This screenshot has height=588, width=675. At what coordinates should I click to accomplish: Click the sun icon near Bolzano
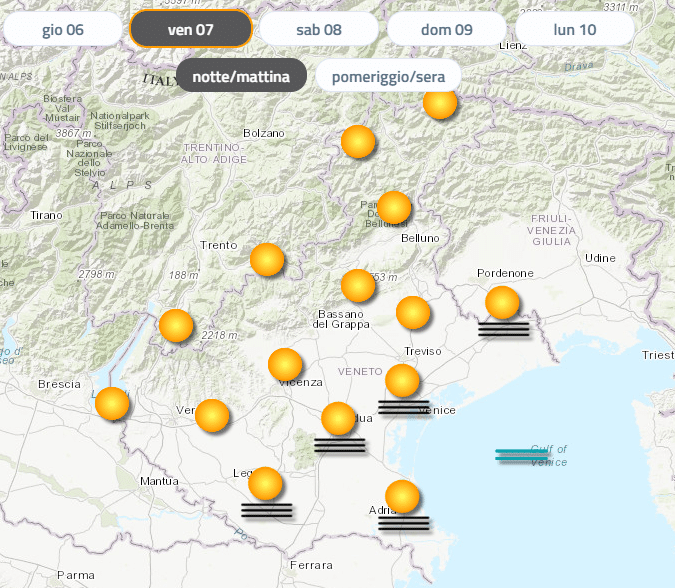[358, 142]
